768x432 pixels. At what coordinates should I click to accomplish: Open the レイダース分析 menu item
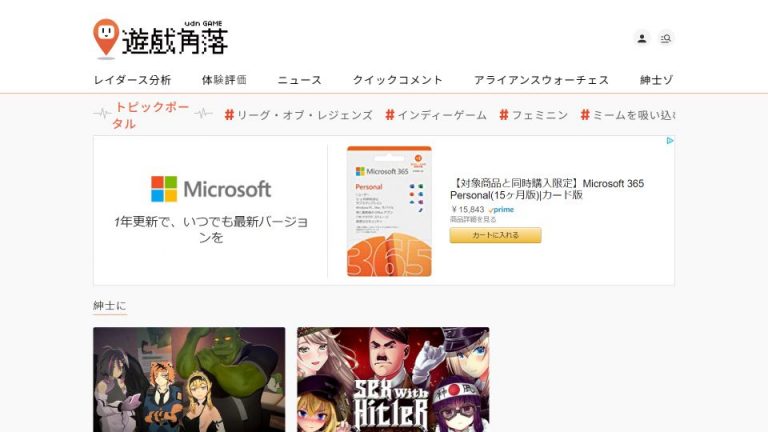[132, 80]
